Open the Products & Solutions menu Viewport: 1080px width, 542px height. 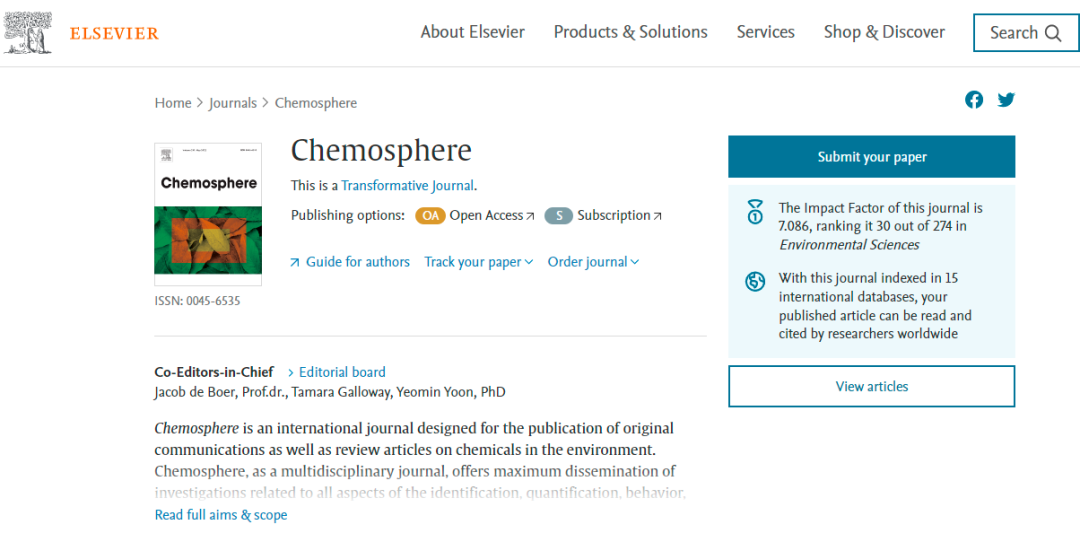coord(630,32)
